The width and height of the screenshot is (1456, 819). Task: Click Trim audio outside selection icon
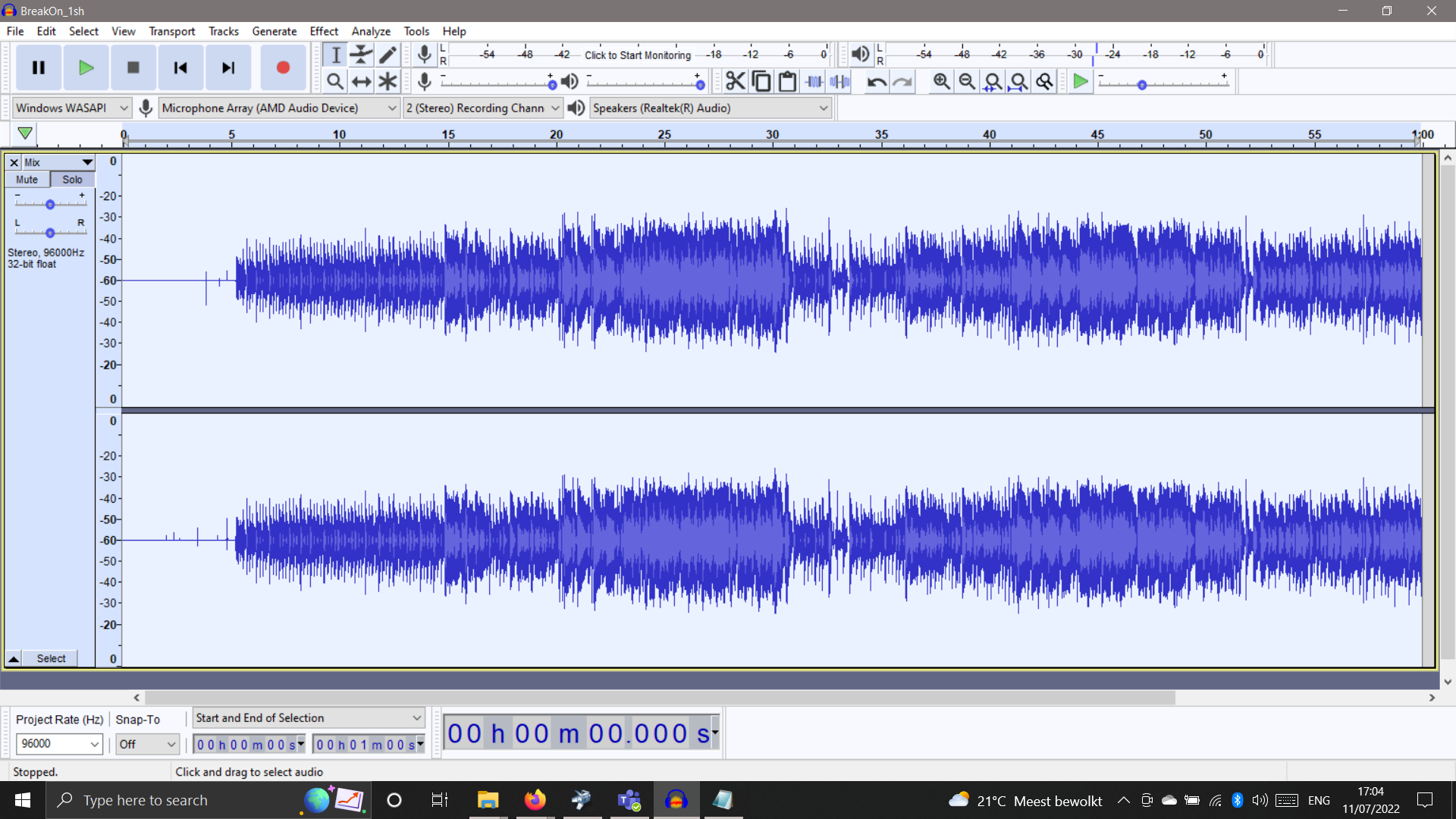coord(814,81)
